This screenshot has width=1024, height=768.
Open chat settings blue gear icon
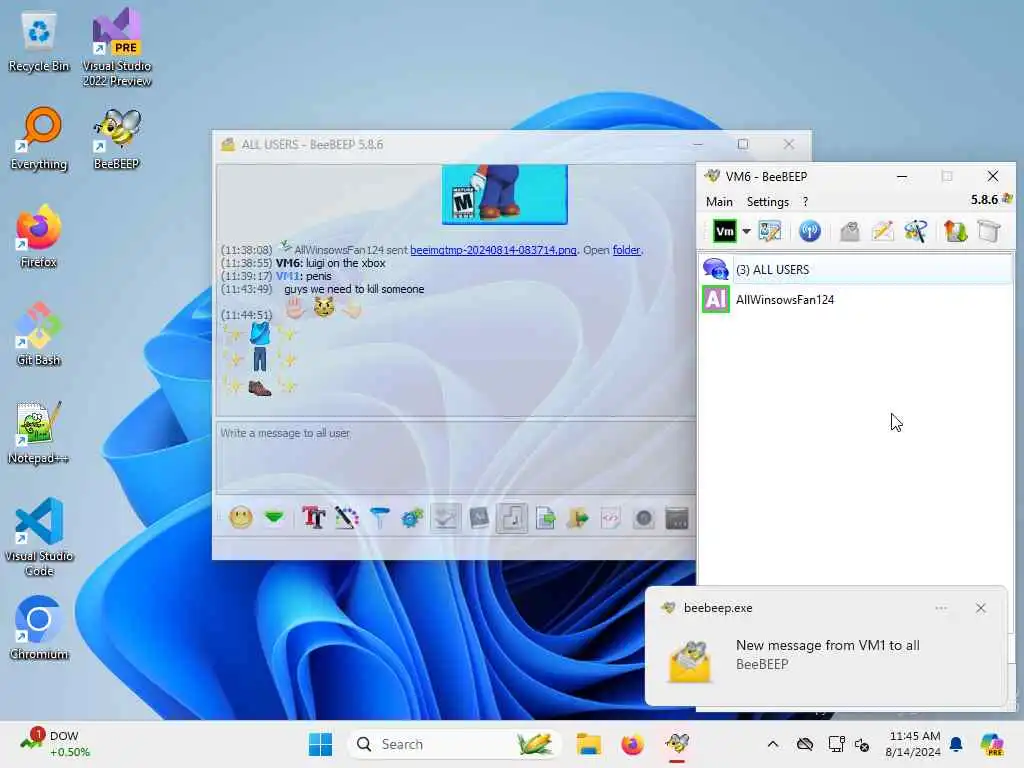(x=412, y=519)
